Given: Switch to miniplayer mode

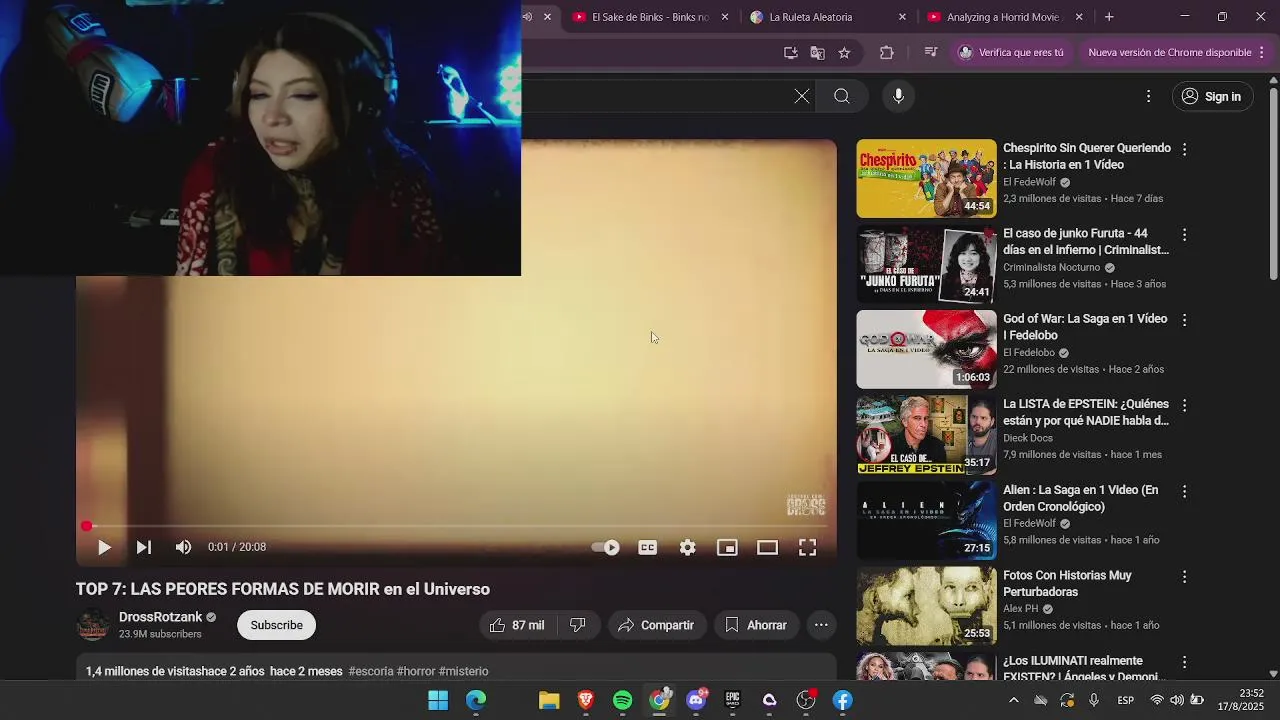Looking at the screenshot, I should click(x=727, y=547).
